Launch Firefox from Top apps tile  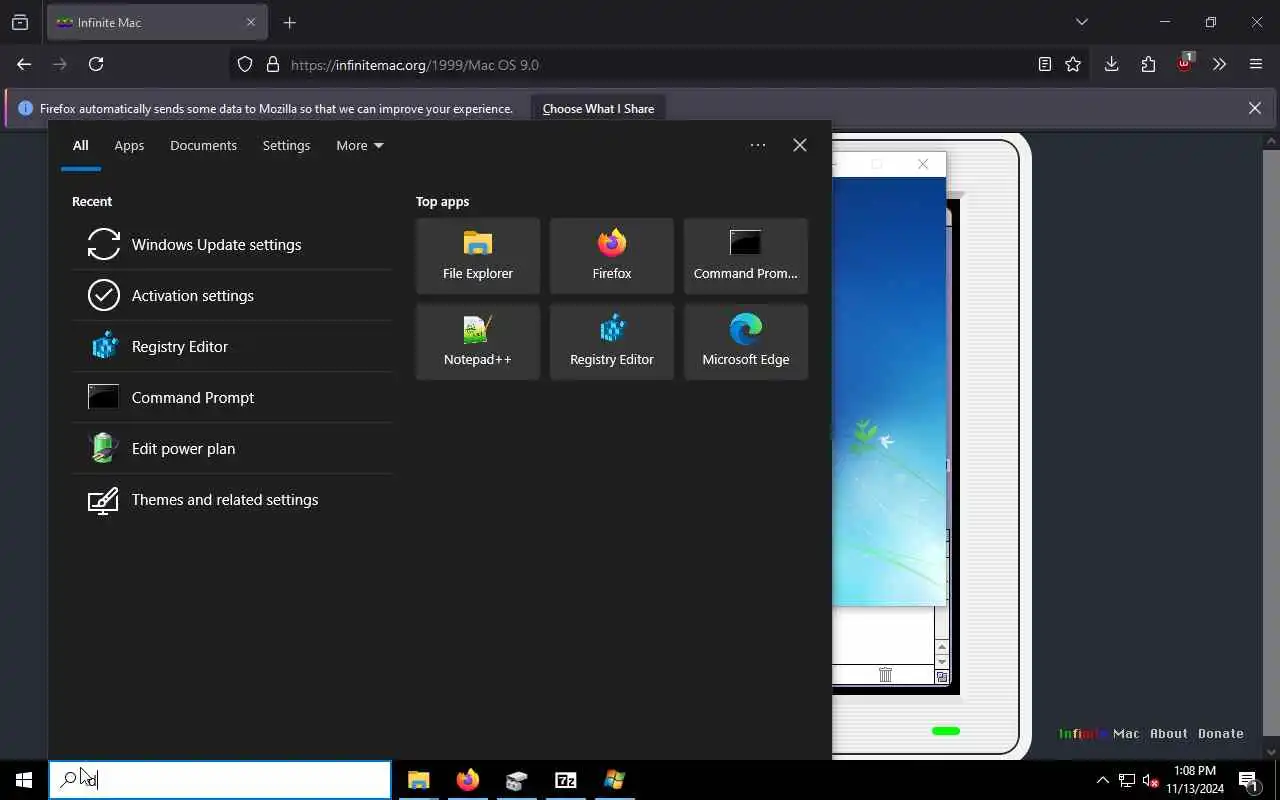pyautogui.click(x=612, y=256)
